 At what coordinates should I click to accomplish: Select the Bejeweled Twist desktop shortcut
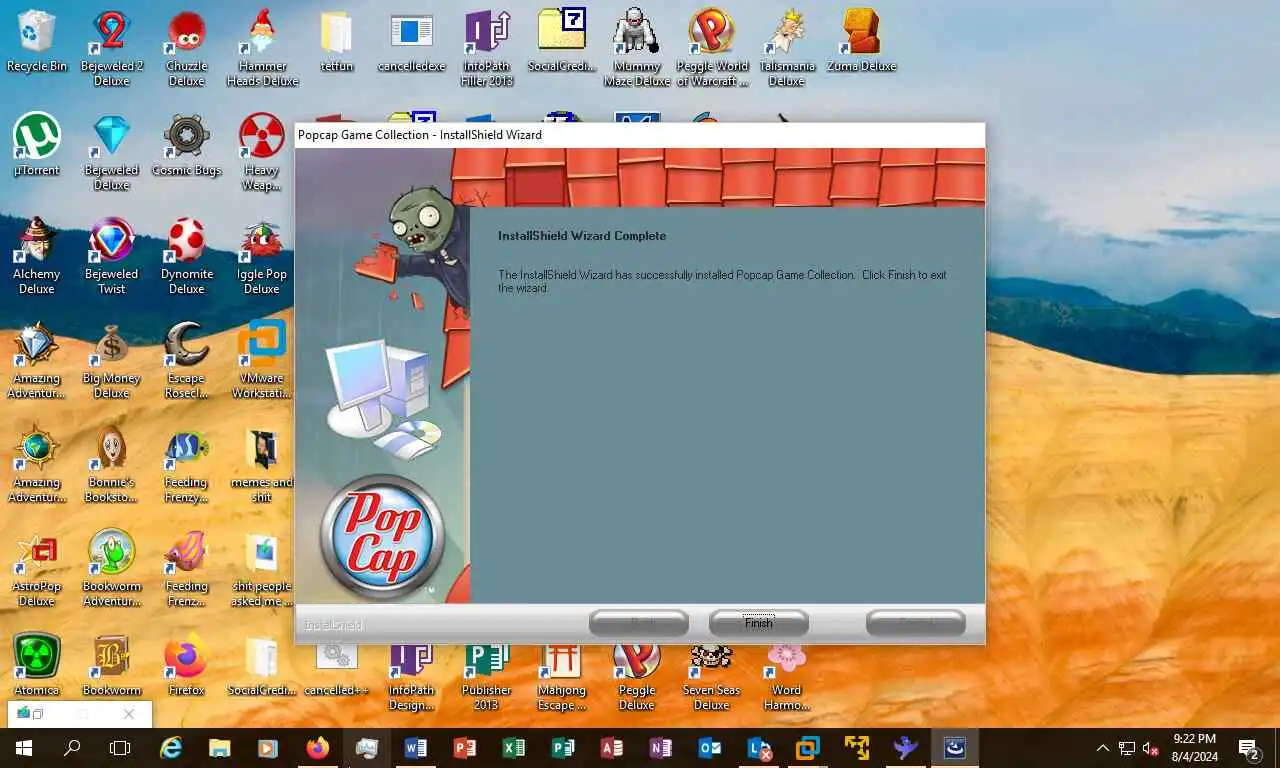(112, 256)
